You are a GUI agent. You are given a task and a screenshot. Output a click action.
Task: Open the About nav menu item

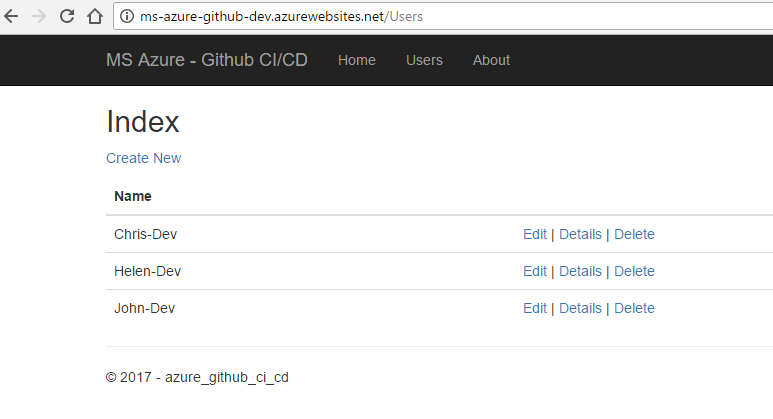click(x=491, y=60)
